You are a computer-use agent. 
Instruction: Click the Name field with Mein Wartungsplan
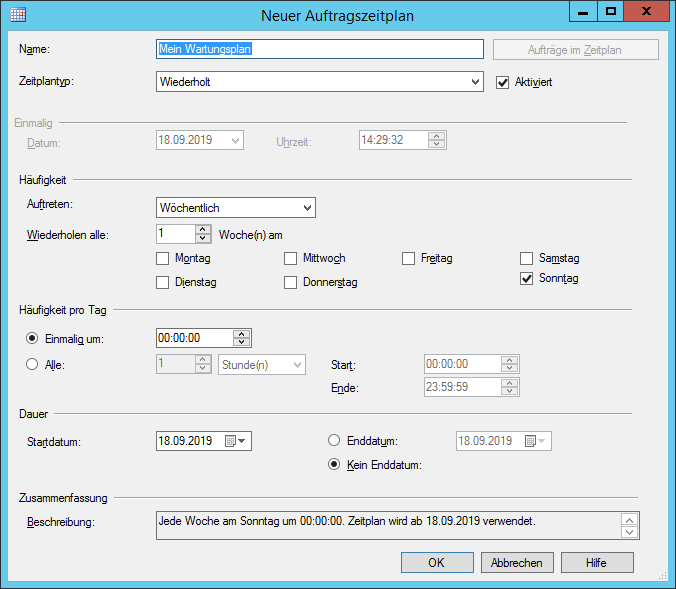pos(319,49)
